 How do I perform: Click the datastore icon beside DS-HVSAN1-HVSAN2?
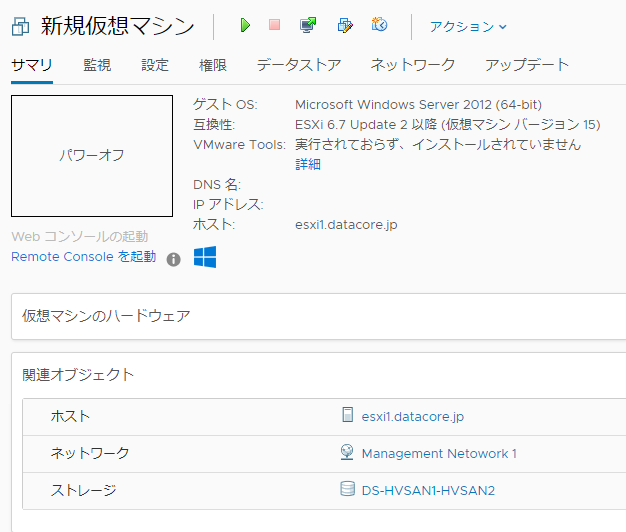(x=347, y=488)
